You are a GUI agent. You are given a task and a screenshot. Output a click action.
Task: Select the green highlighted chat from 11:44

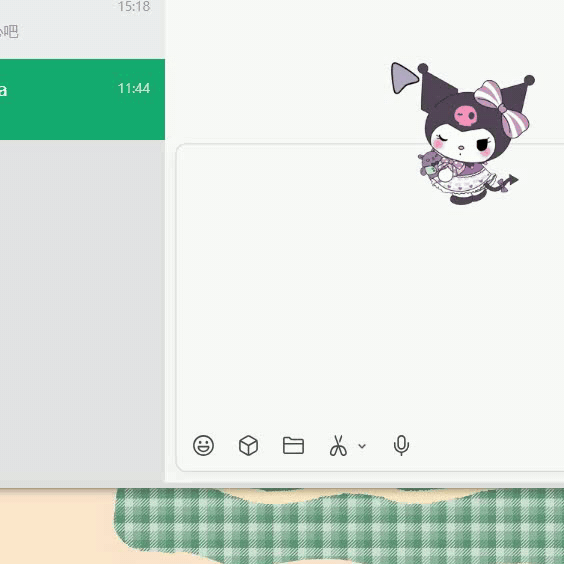tap(82, 99)
